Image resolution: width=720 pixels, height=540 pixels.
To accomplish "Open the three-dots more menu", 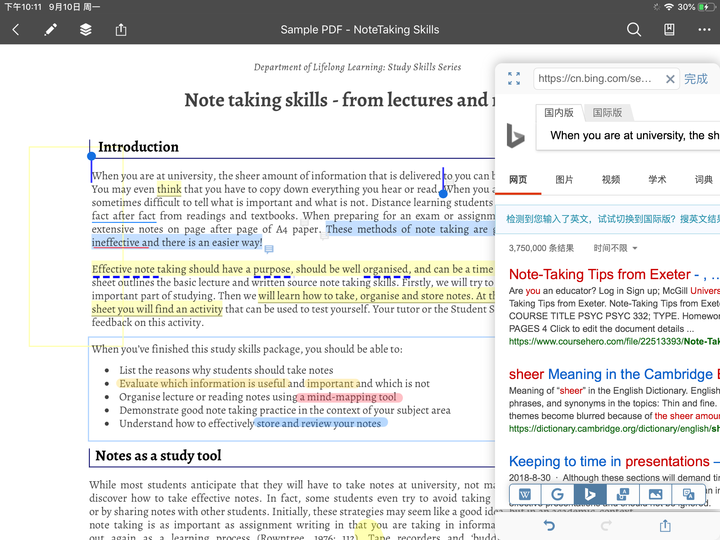I will (x=704, y=30).
